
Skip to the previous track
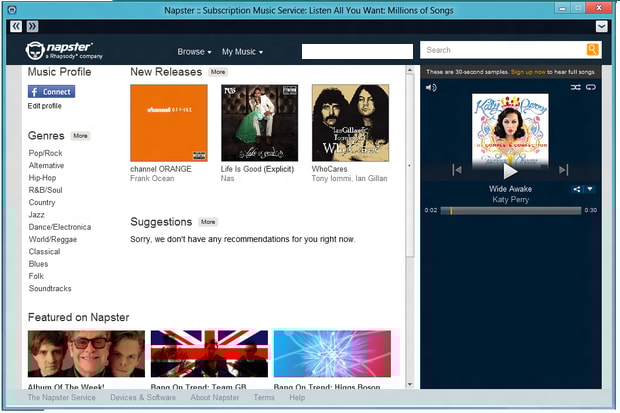(457, 170)
